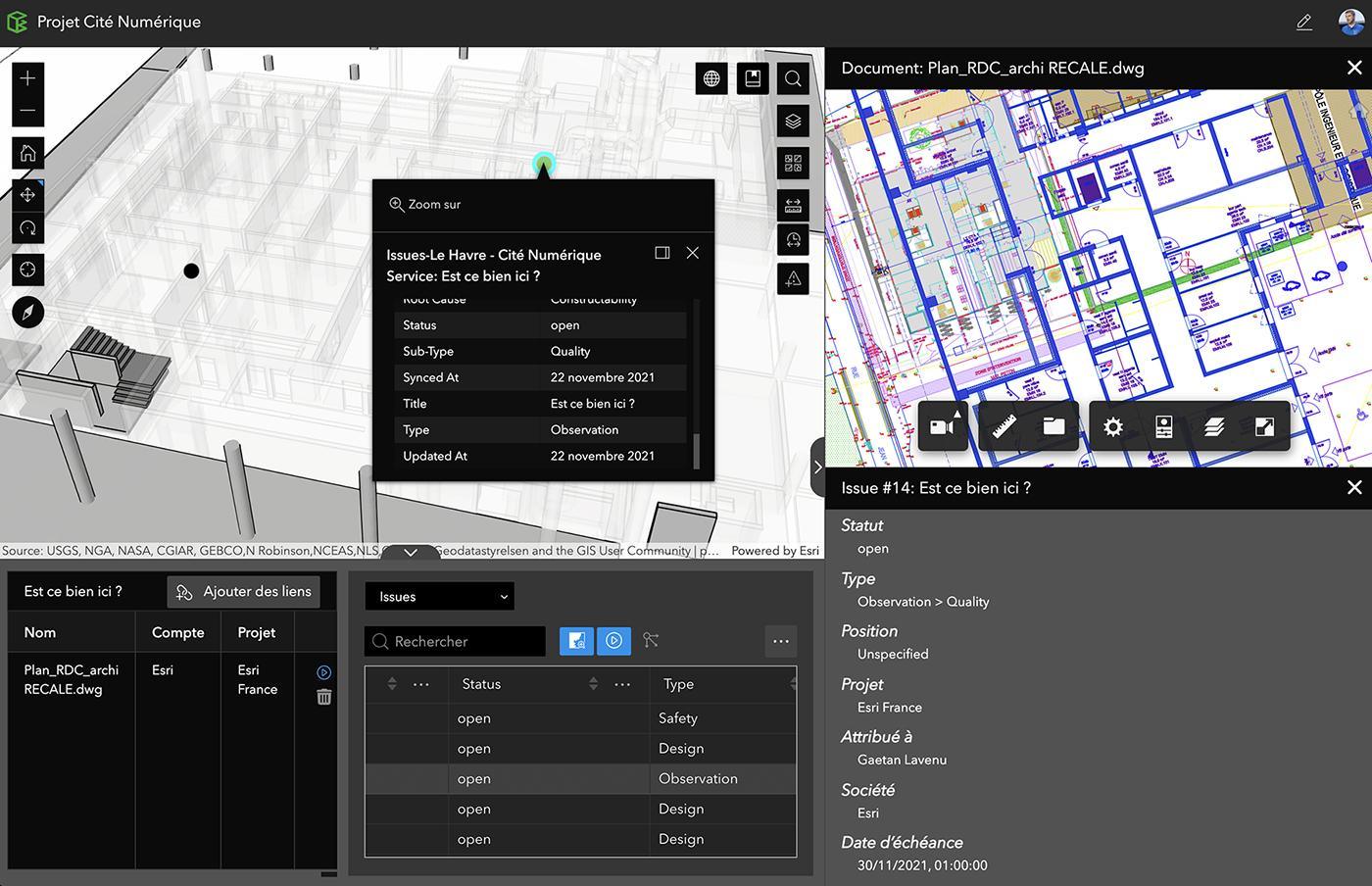The height and width of the screenshot is (886, 1372).
Task: Reset orientation with the compass icon
Action: 27,312
